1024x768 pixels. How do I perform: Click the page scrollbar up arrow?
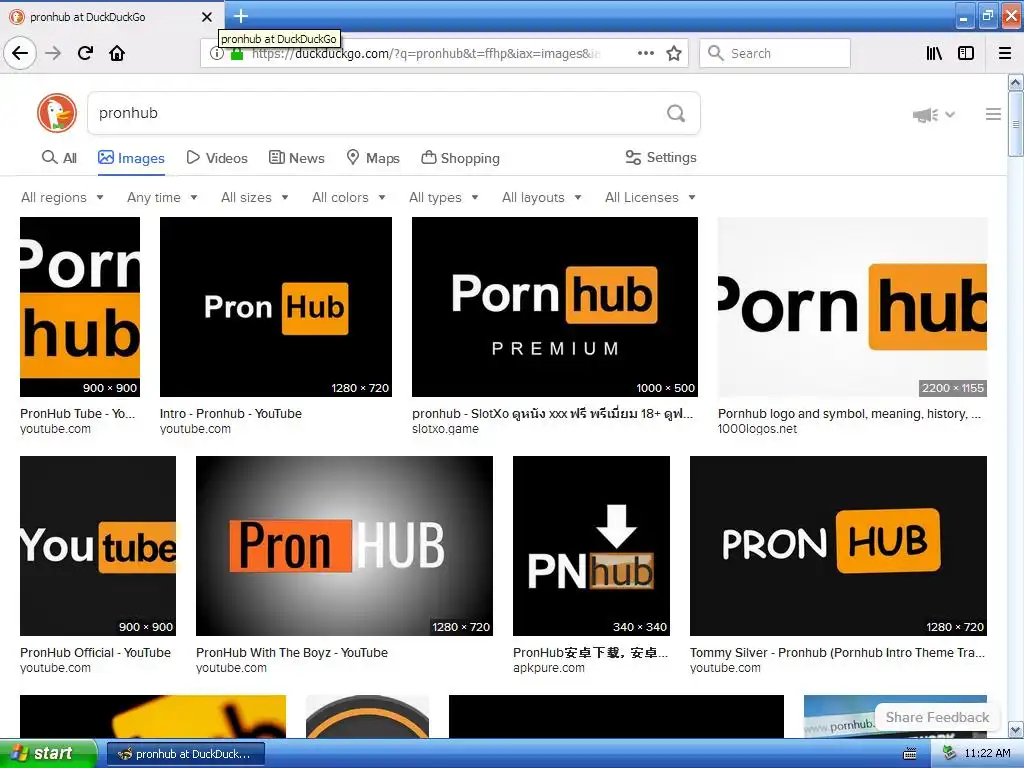[x=1016, y=82]
